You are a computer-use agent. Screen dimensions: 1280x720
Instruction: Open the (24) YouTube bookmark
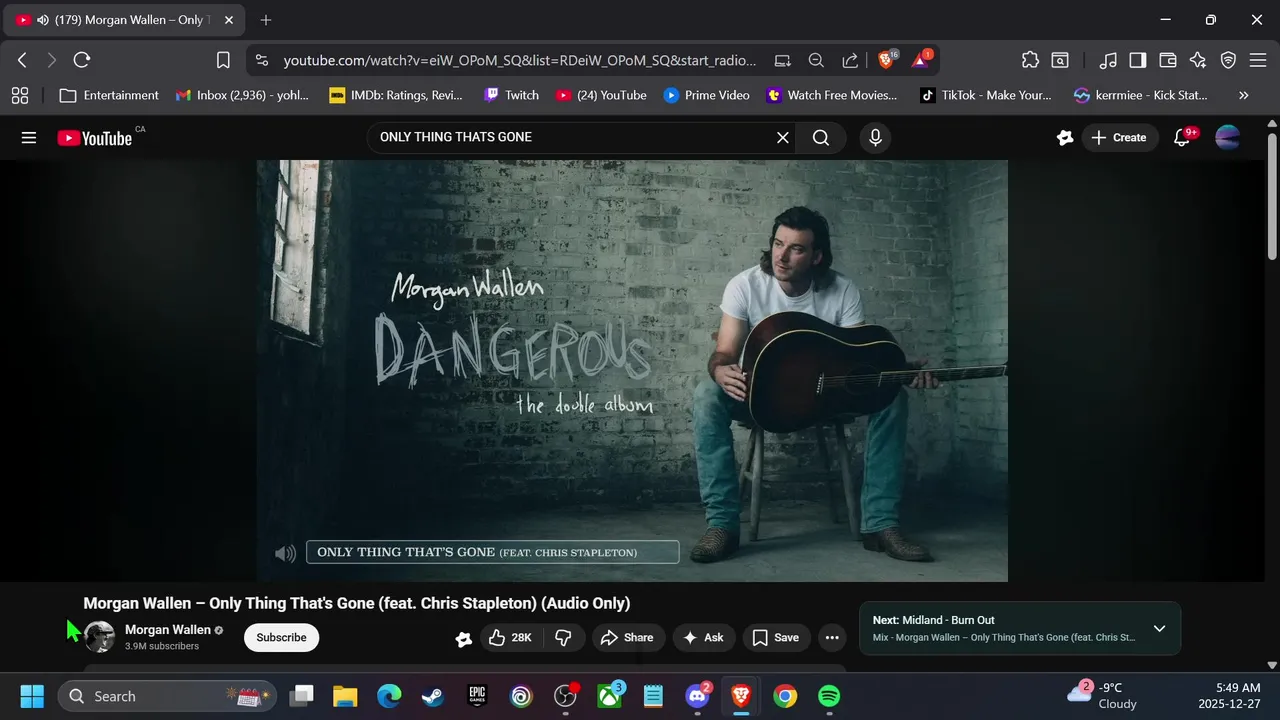coord(602,95)
